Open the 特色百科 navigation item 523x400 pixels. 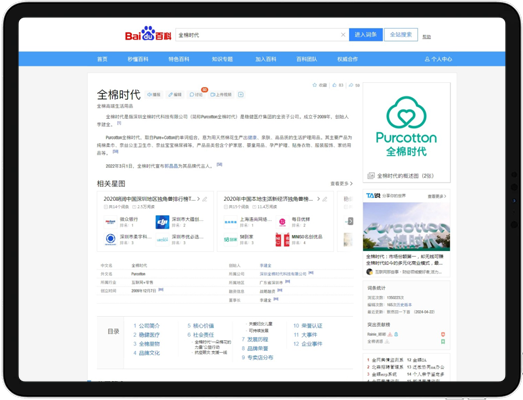point(179,59)
